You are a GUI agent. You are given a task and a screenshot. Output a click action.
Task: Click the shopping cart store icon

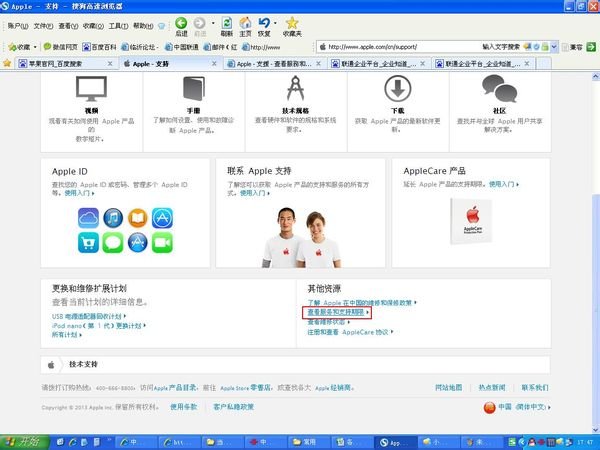pyautogui.click(x=88, y=243)
